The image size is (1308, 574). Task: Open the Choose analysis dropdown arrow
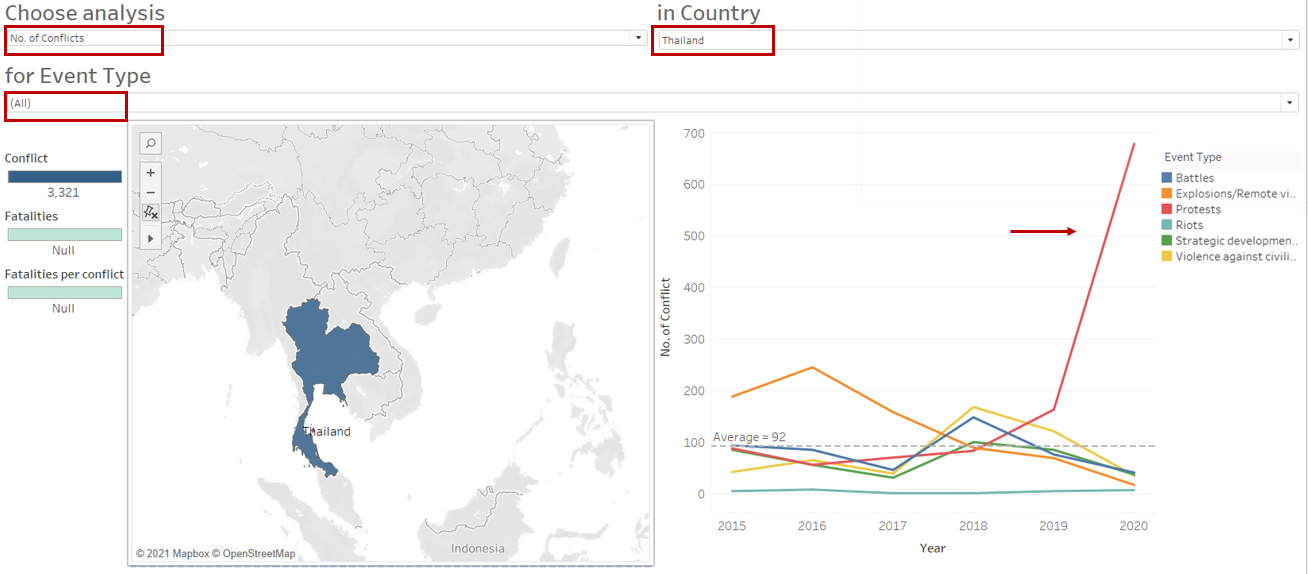[638, 38]
